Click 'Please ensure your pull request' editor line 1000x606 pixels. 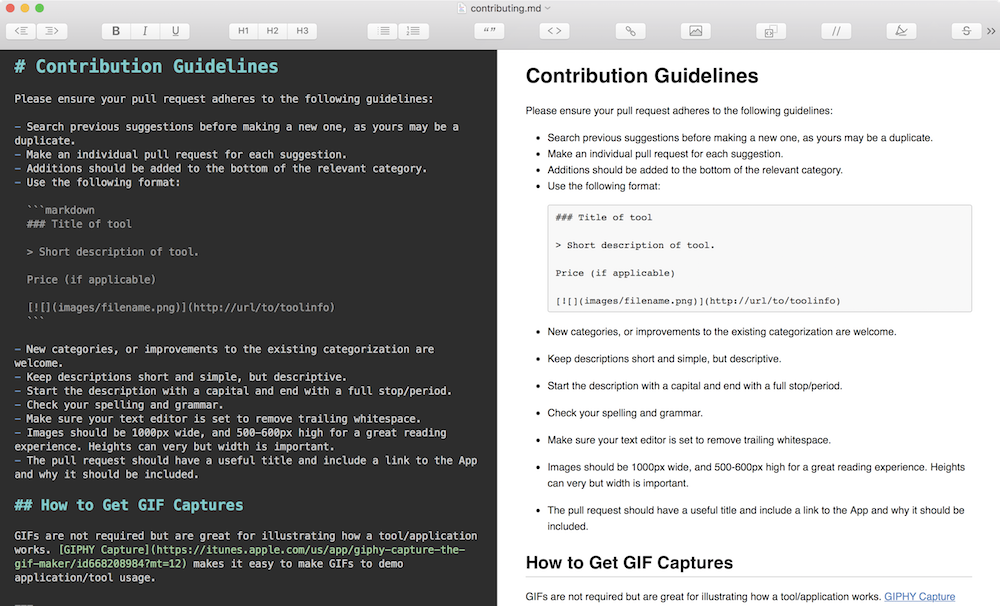[224, 99]
